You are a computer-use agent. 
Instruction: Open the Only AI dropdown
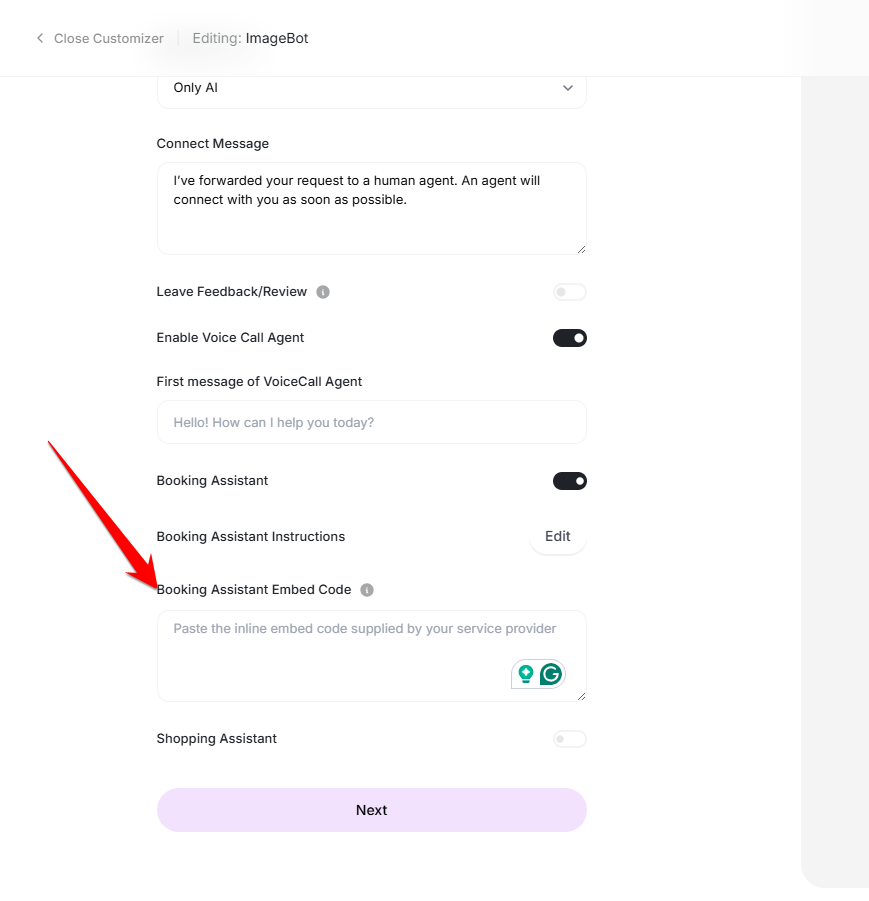point(371,88)
